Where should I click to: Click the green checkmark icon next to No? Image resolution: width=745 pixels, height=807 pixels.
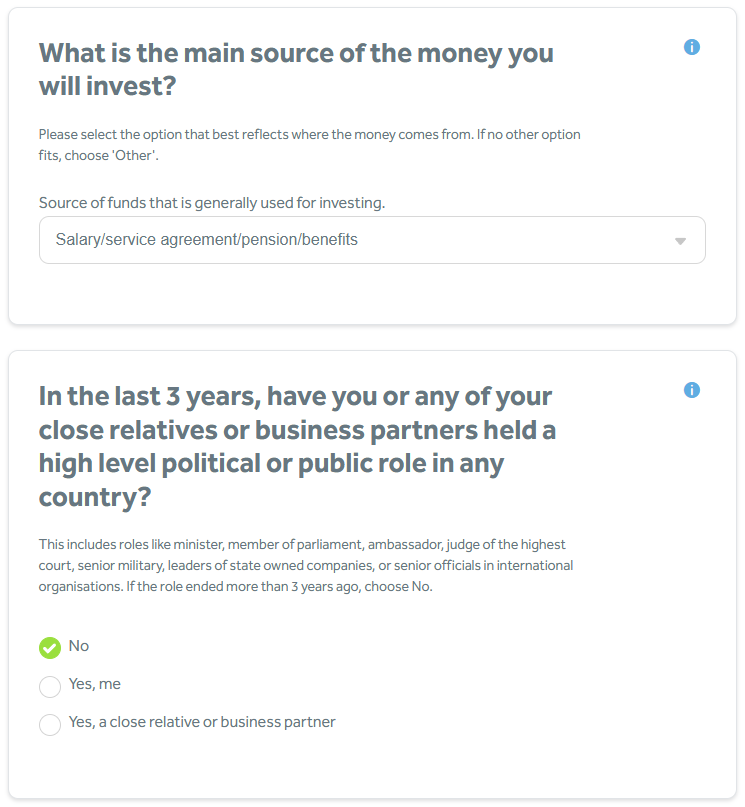click(50, 648)
